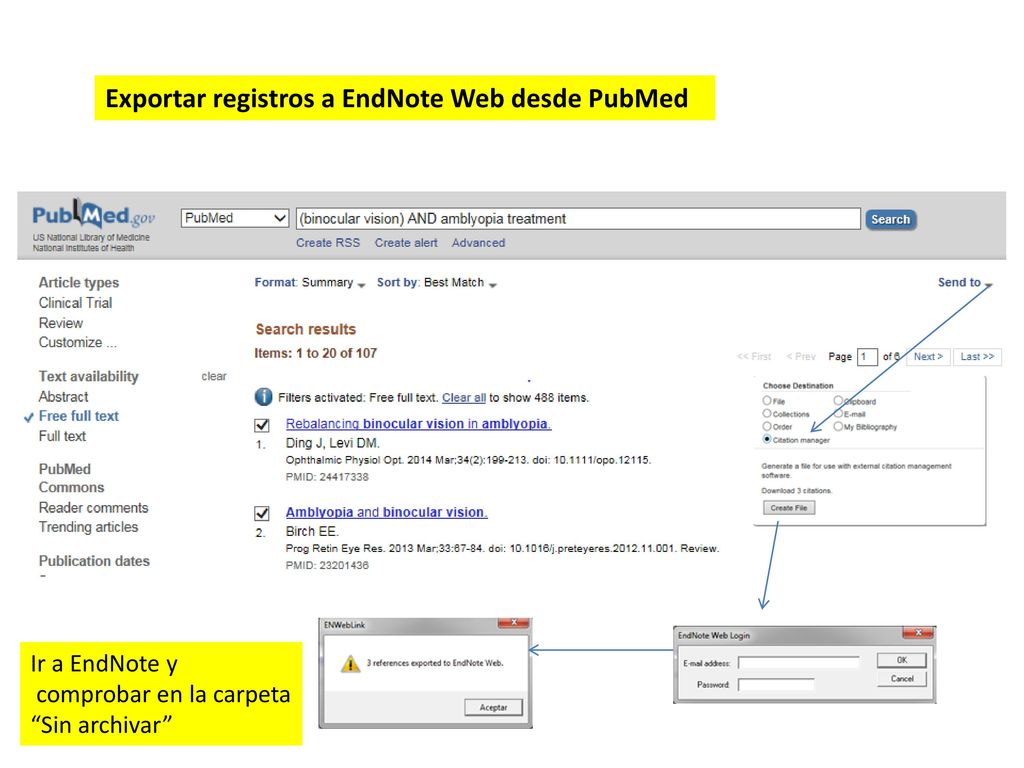
Task: Click in the PubMed search query field
Action: [578, 219]
